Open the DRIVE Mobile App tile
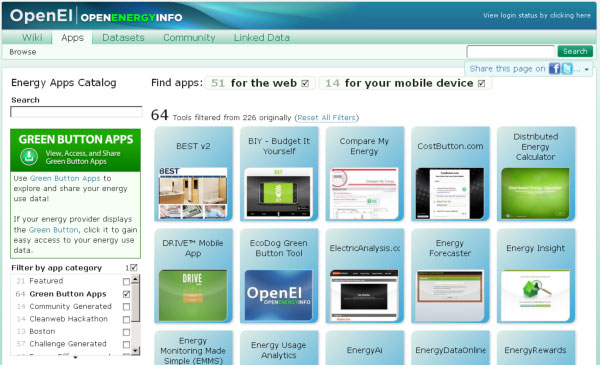 [193, 276]
